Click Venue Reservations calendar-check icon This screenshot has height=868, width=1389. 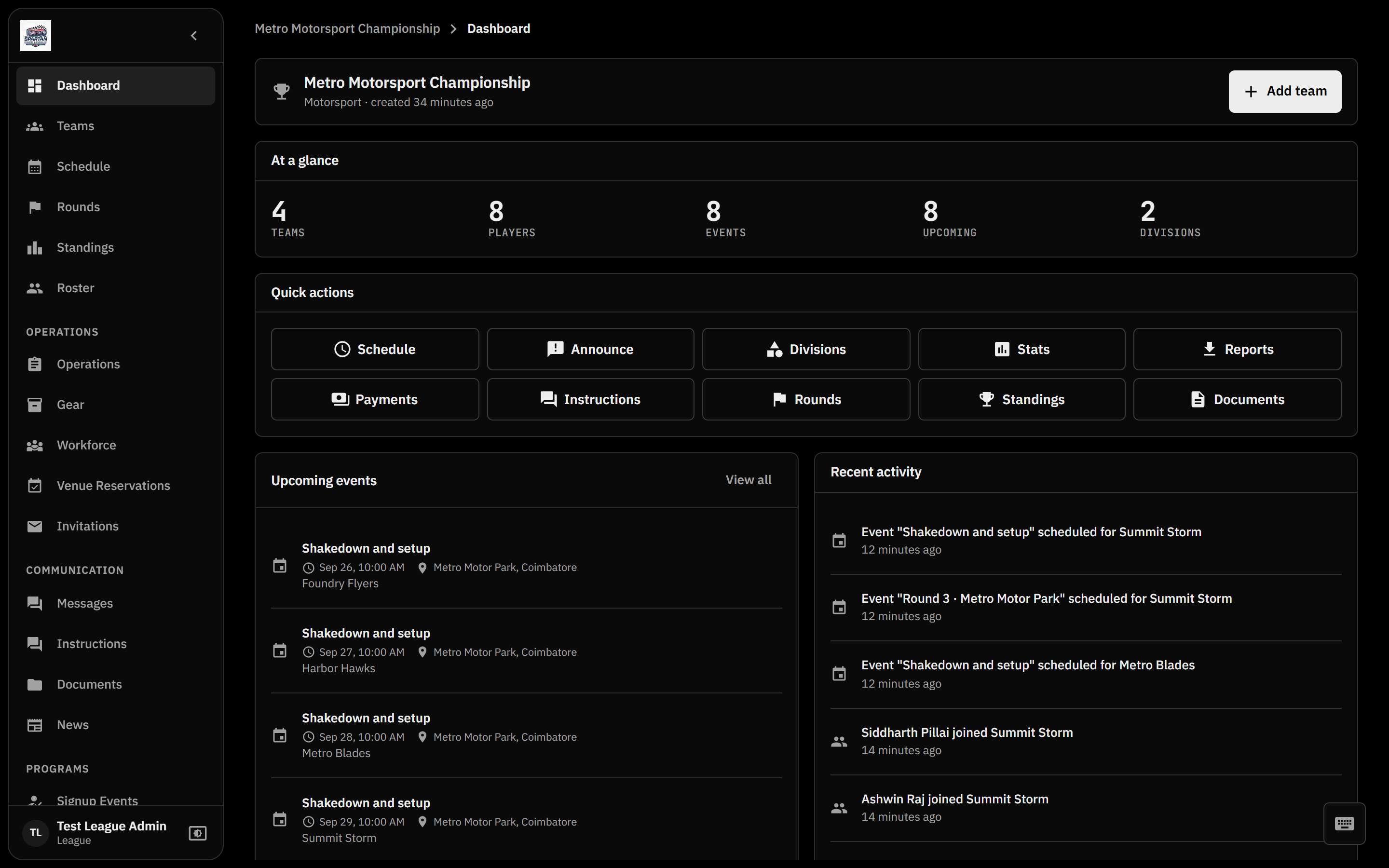[35, 486]
